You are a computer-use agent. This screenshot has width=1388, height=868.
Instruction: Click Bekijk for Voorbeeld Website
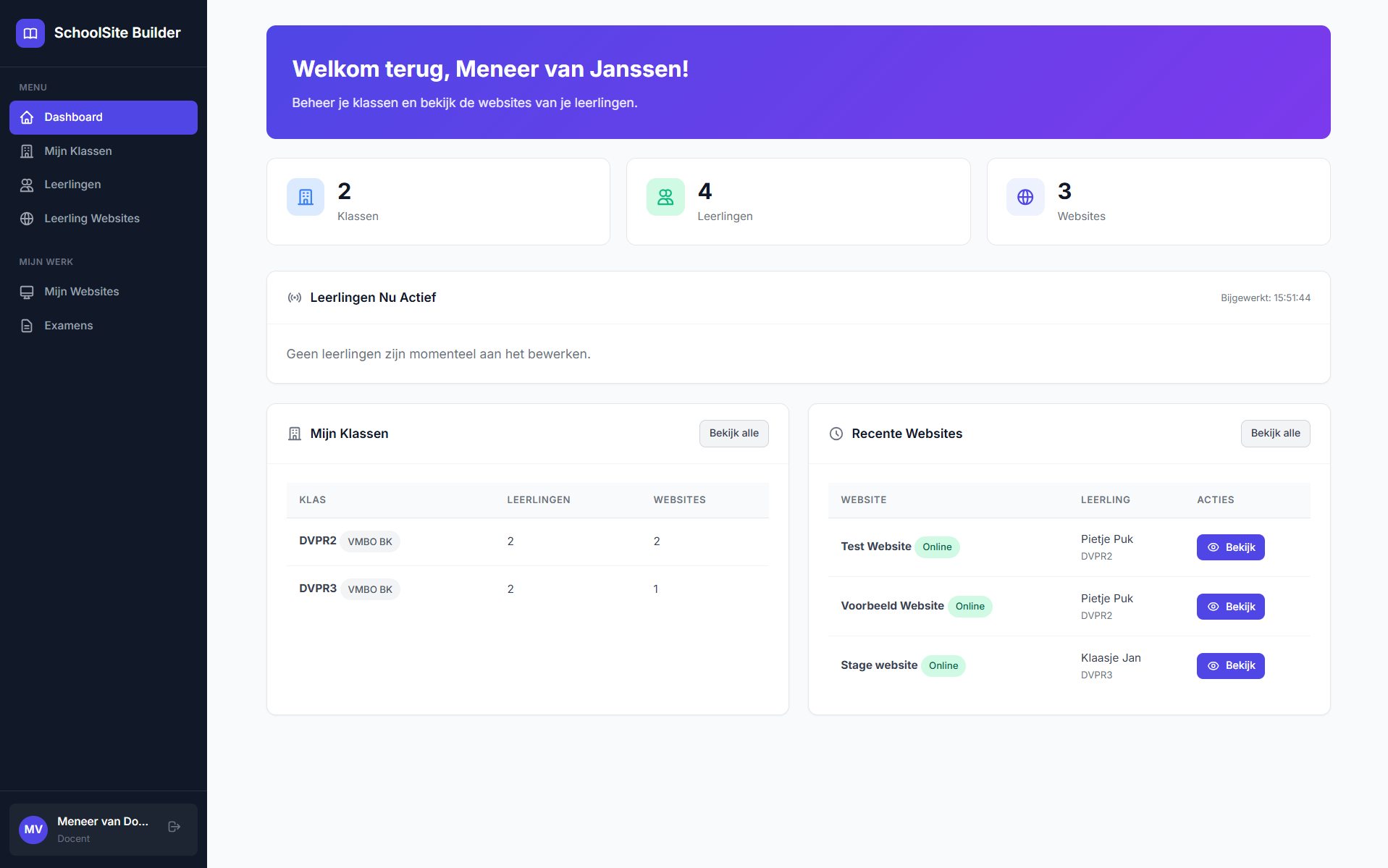1230,607
